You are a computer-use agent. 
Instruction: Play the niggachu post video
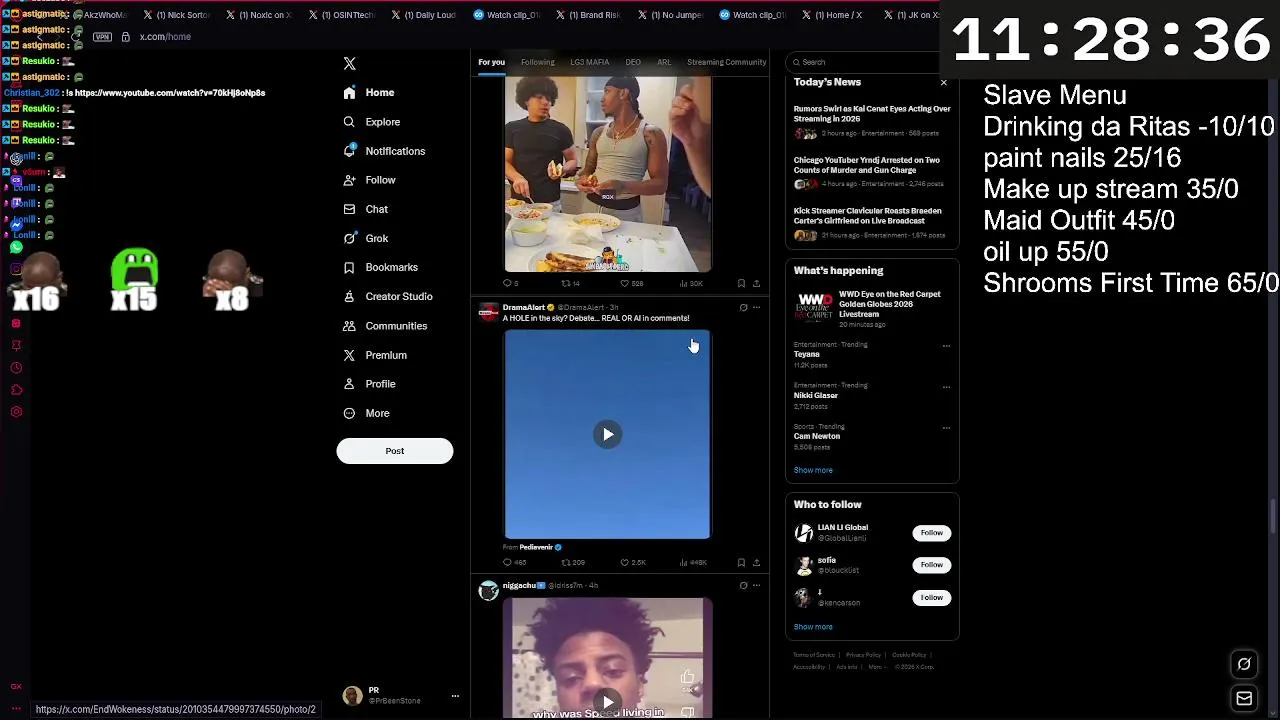(x=608, y=702)
